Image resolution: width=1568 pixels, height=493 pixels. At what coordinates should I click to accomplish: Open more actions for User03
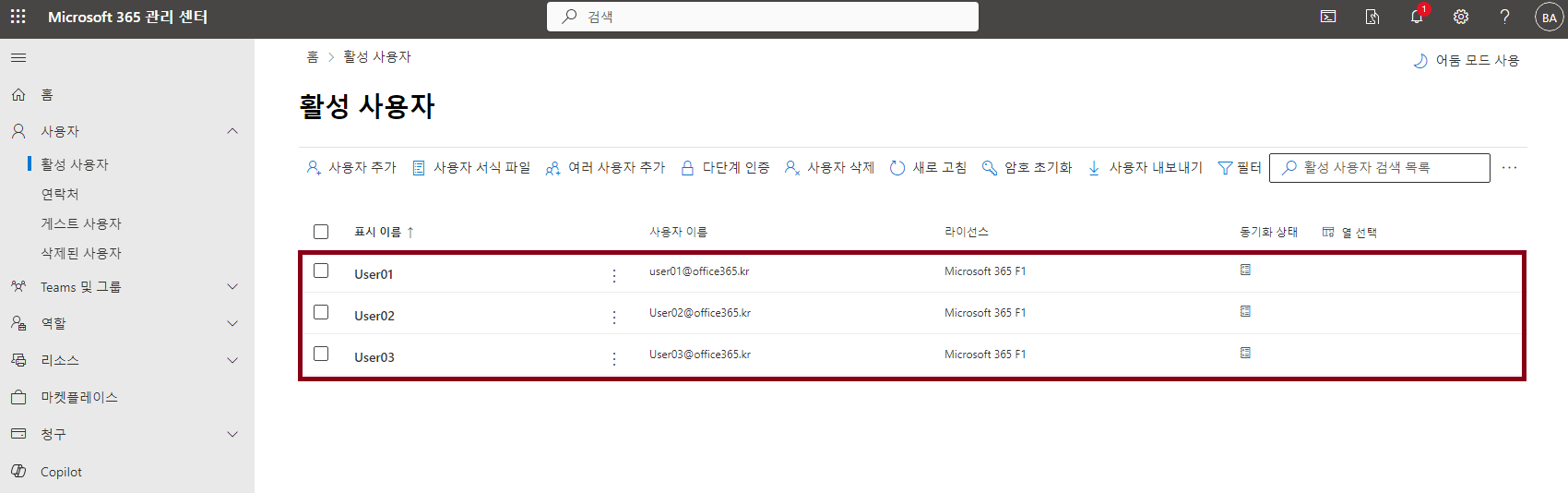pos(614,358)
